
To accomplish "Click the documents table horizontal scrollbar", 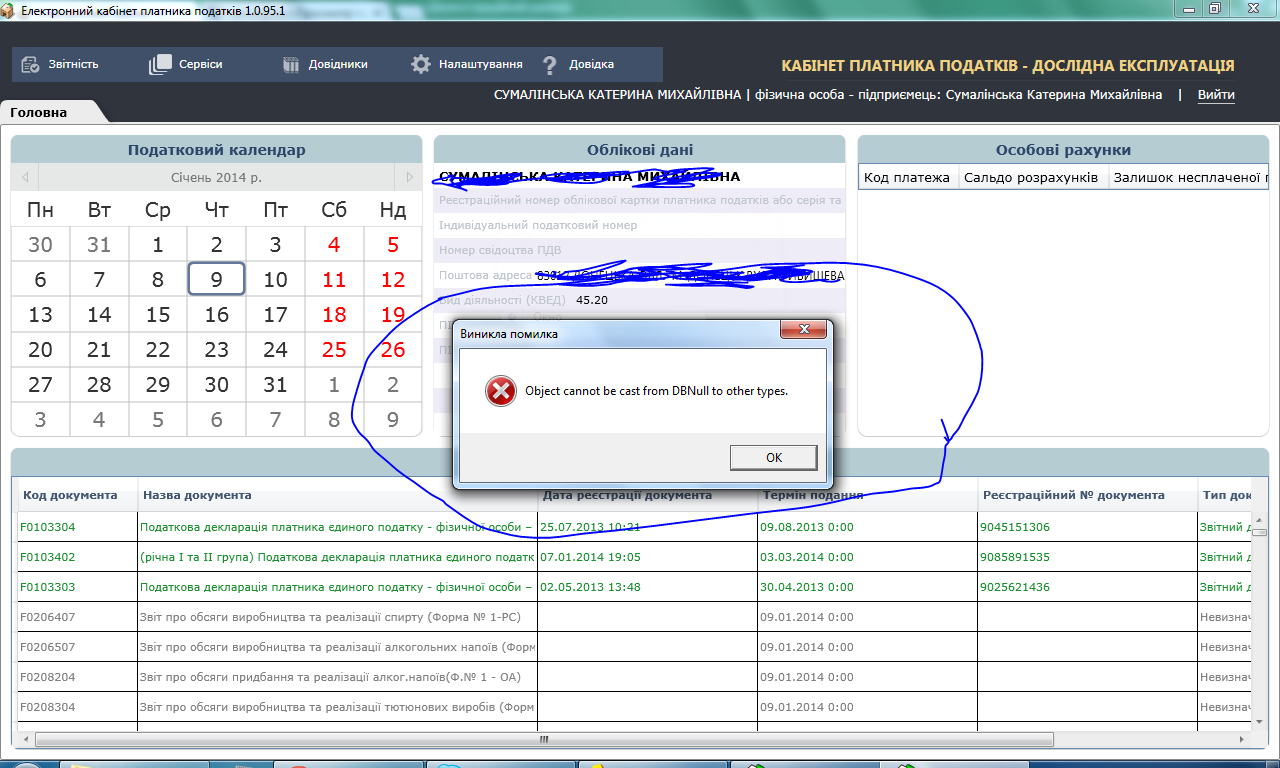I will [x=543, y=740].
